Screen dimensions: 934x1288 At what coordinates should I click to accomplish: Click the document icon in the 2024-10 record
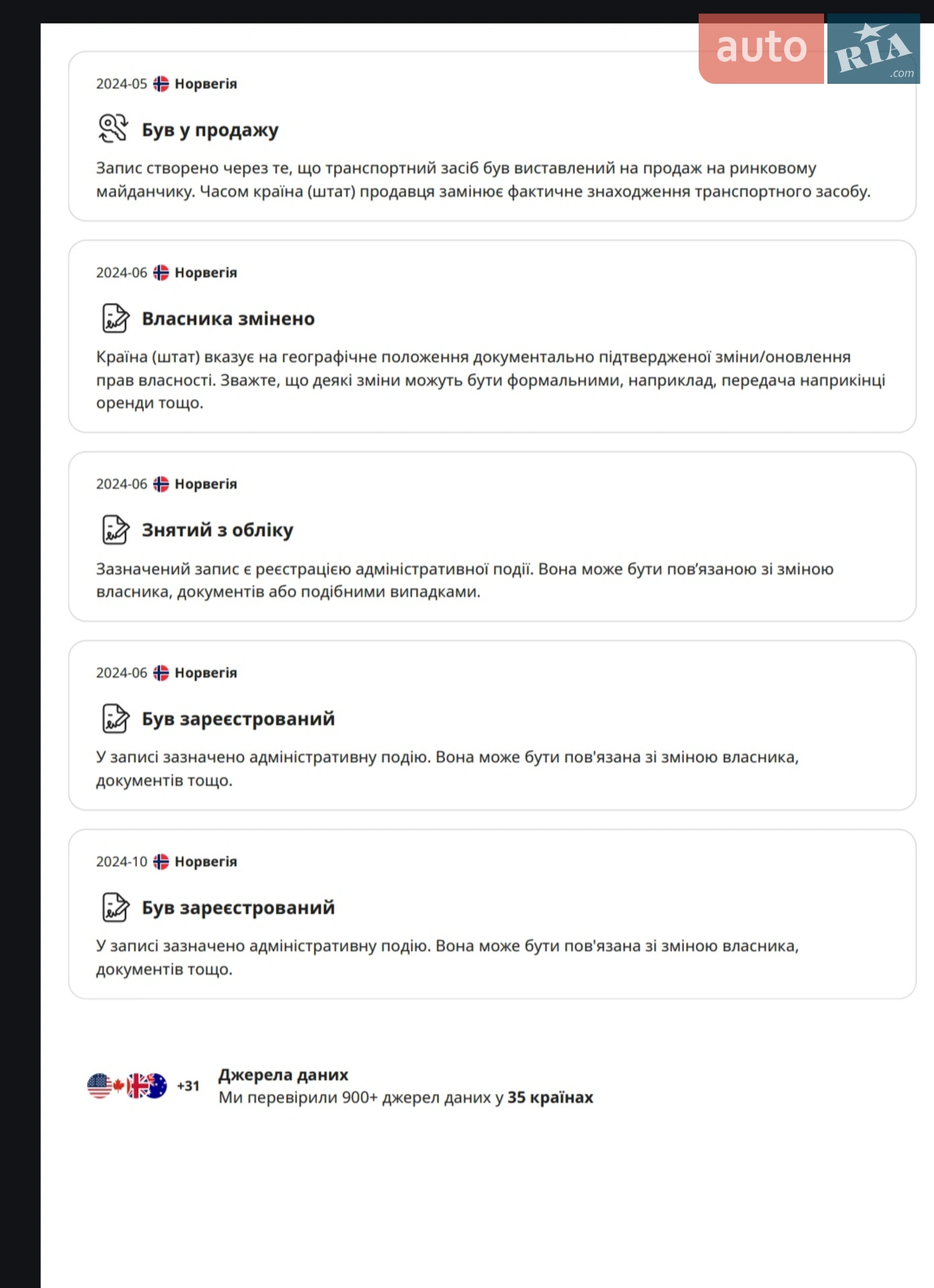coord(115,907)
